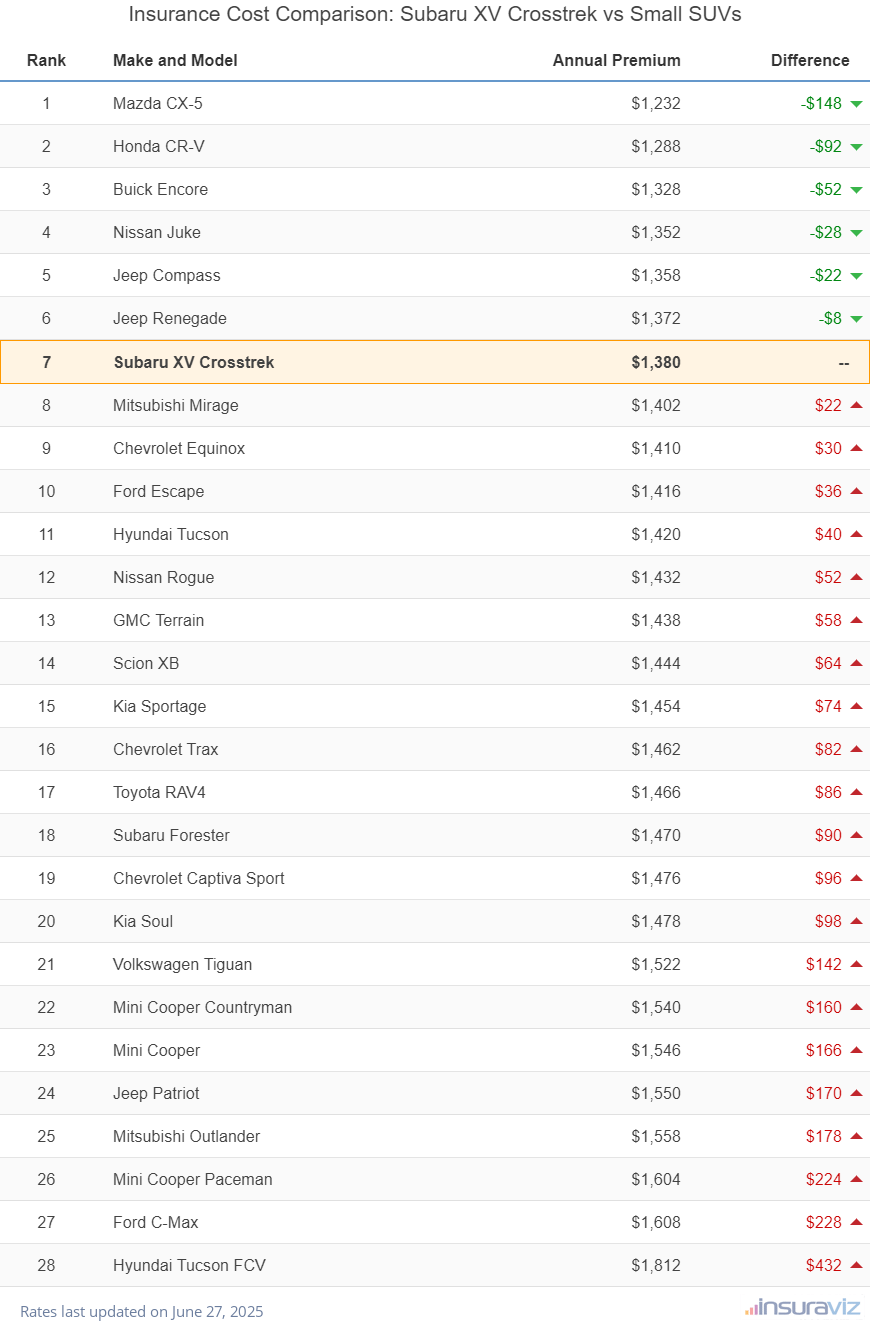Image resolution: width=870 pixels, height=1327 pixels.
Task: Click the Mini Cooper Countryman entry
Action: click(x=202, y=1007)
